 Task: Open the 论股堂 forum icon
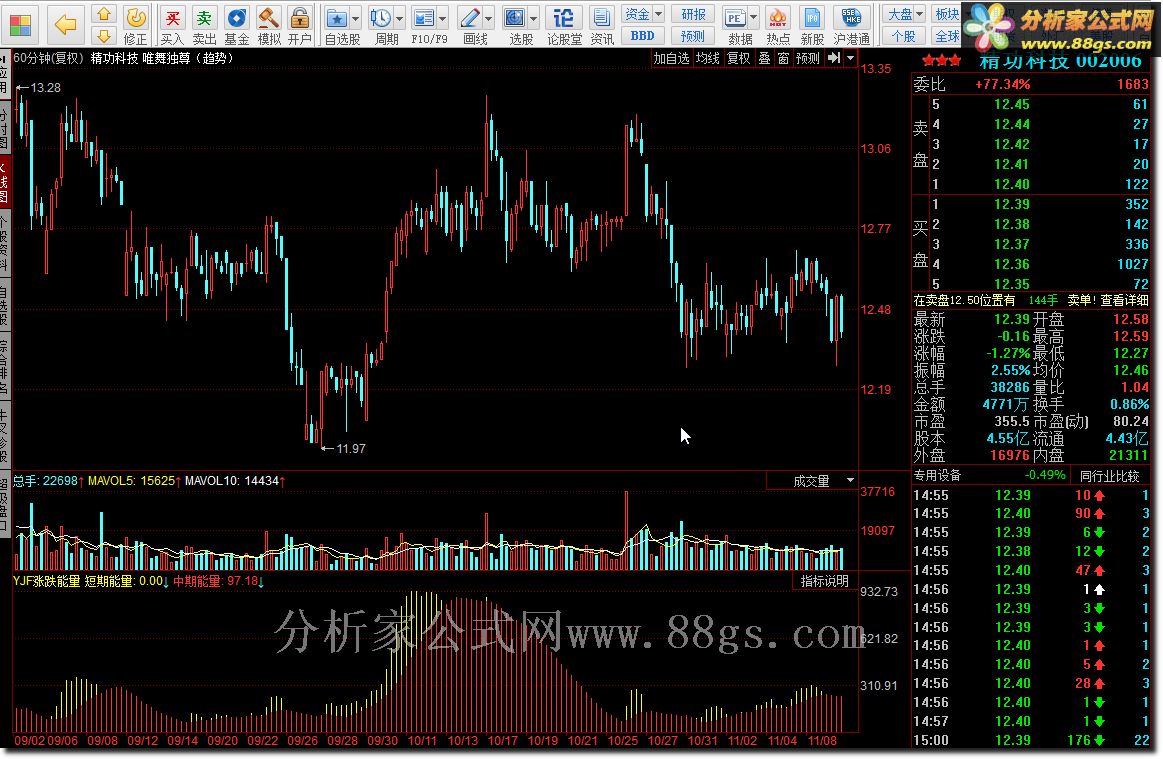564,18
